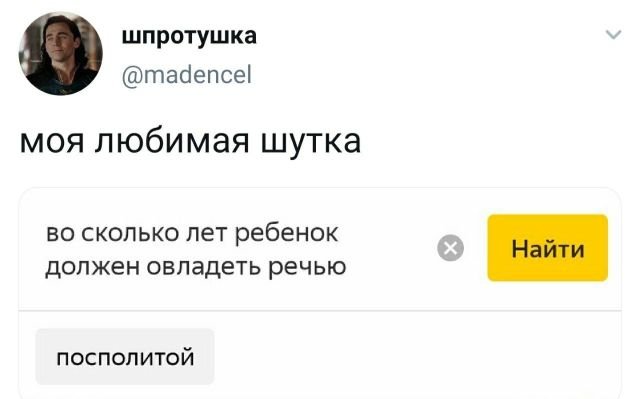Click the word моя in the tweet
Screen dimensions: 640x399
pyautogui.click(x=52, y=142)
